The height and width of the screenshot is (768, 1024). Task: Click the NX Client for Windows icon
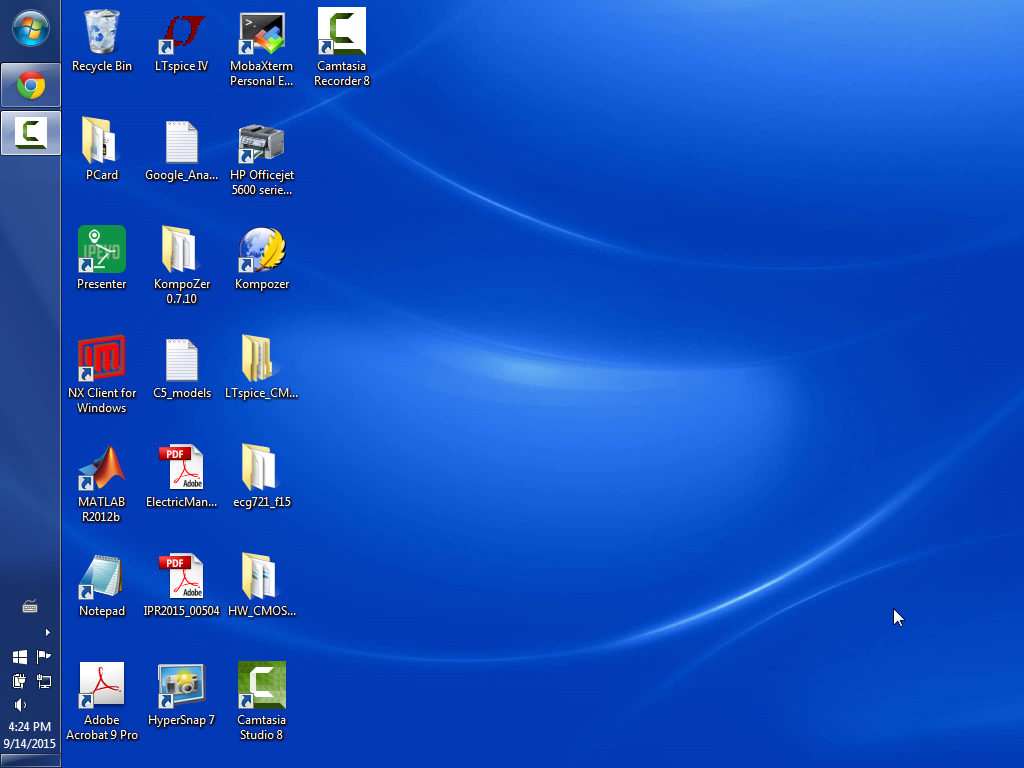tap(102, 360)
